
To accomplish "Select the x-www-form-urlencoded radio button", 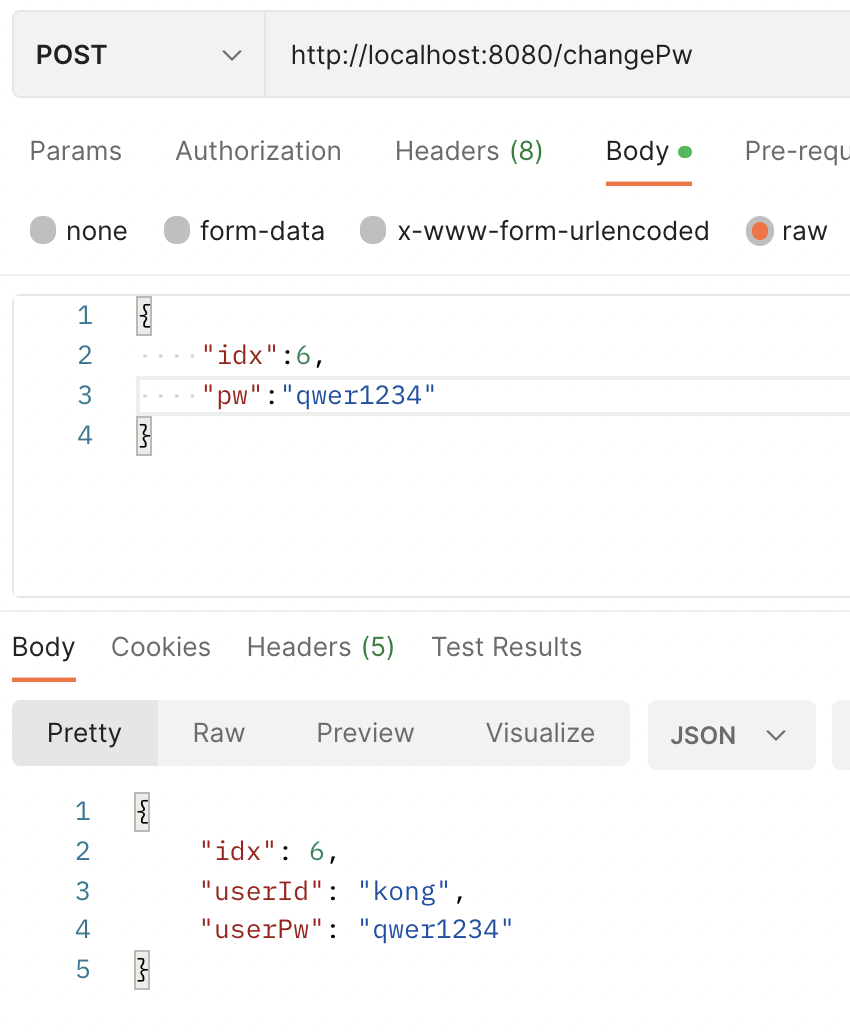I will 373,231.
